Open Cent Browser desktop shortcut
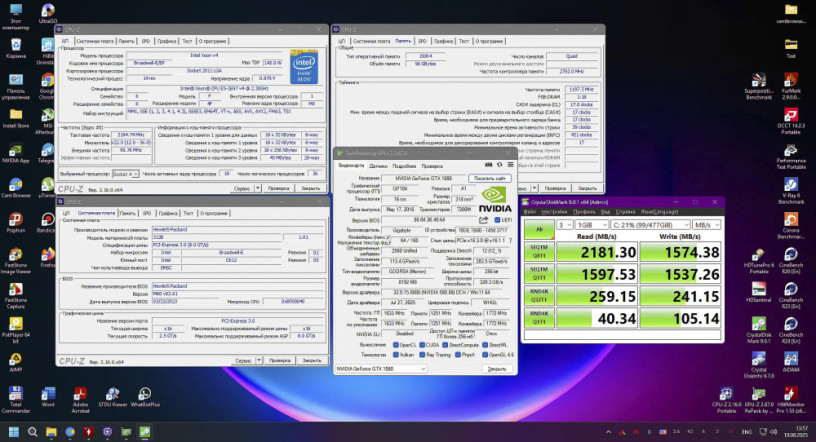This screenshot has width=816, height=442. (x=16, y=188)
